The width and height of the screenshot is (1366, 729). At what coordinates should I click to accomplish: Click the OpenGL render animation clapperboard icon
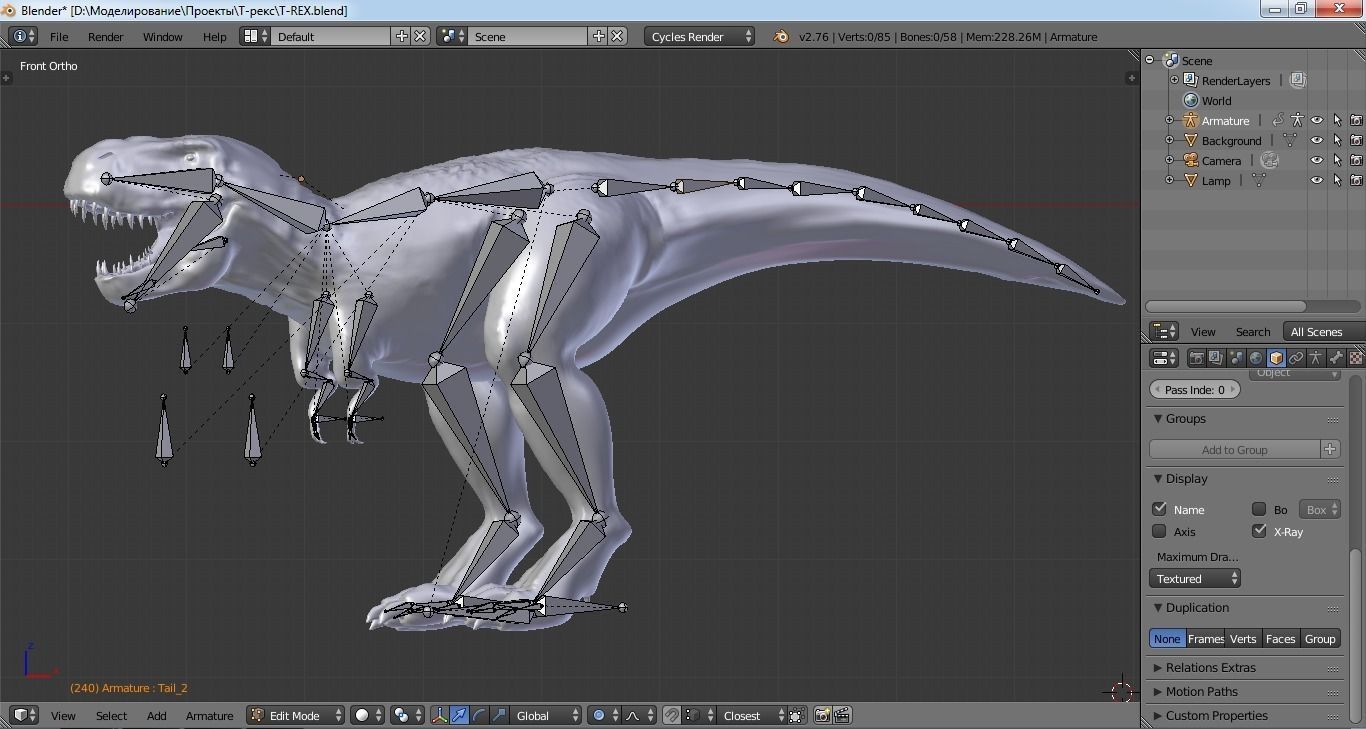(842, 715)
